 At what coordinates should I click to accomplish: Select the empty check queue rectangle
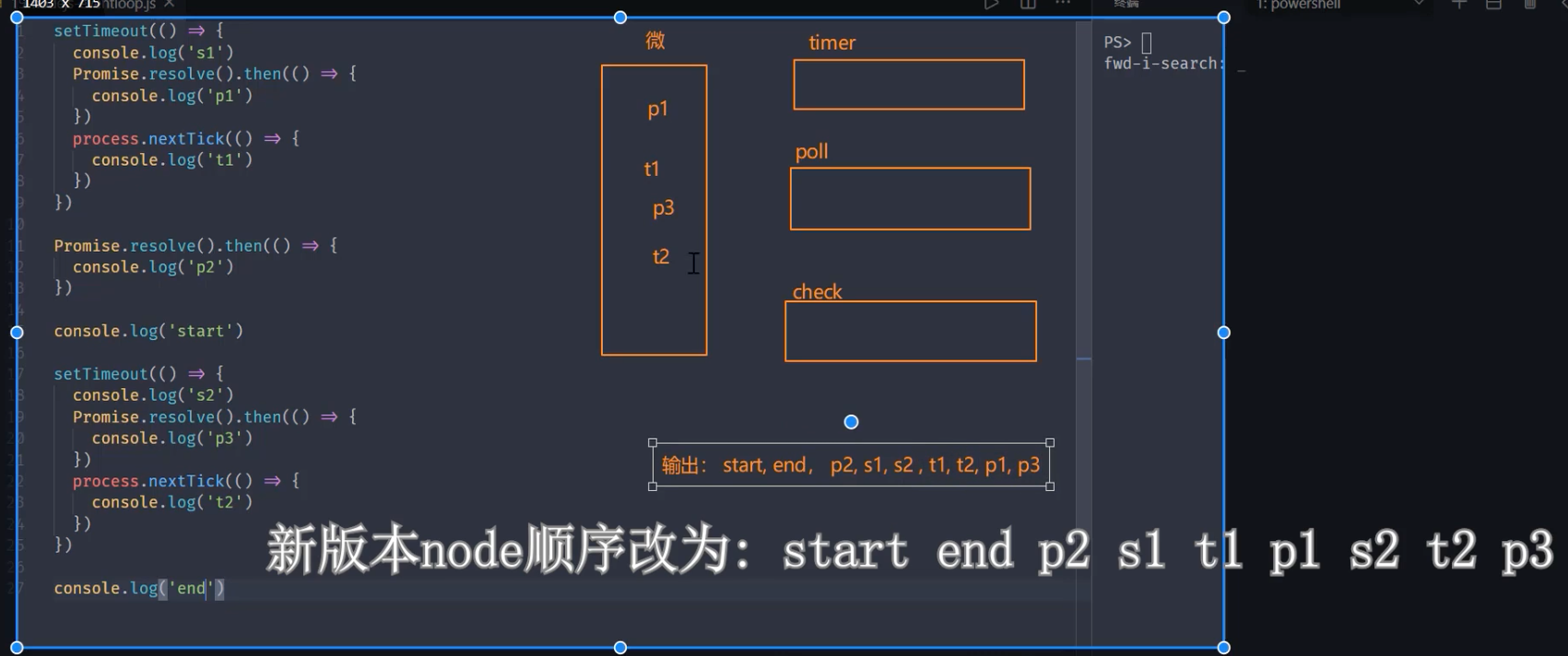click(911, 332)
